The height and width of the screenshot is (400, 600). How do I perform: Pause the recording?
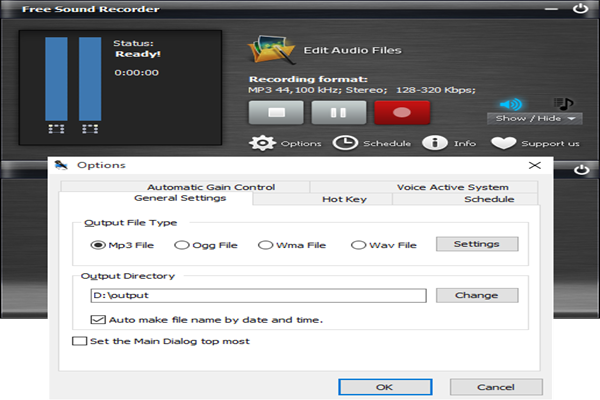point(339,112)
